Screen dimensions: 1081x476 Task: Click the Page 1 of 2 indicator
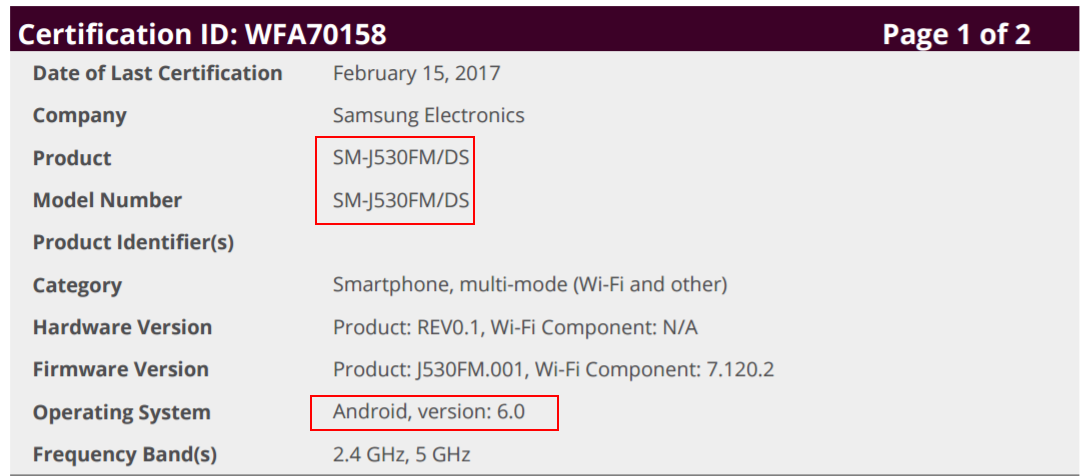tap(955, 35)
